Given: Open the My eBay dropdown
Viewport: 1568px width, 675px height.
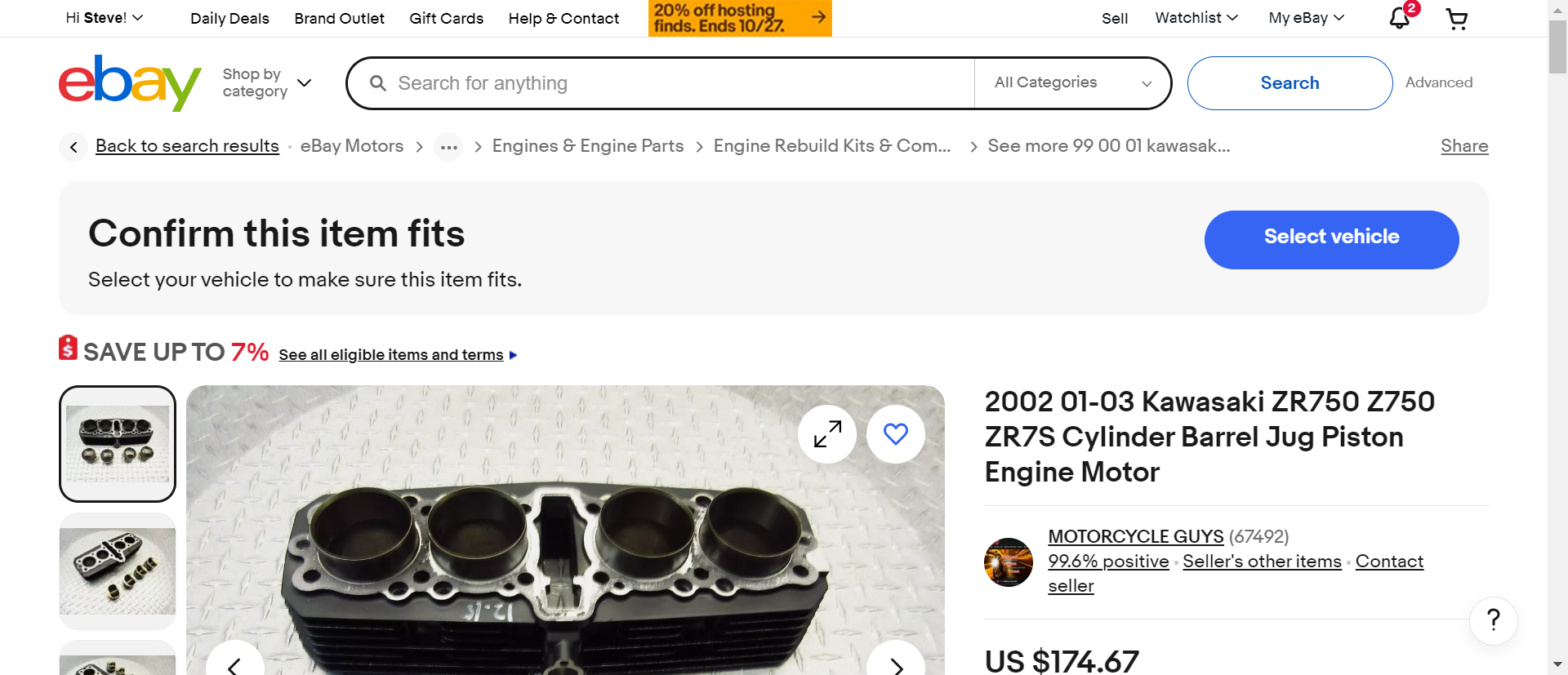Looking at the screenshot, I should (x=1306, y=18).
